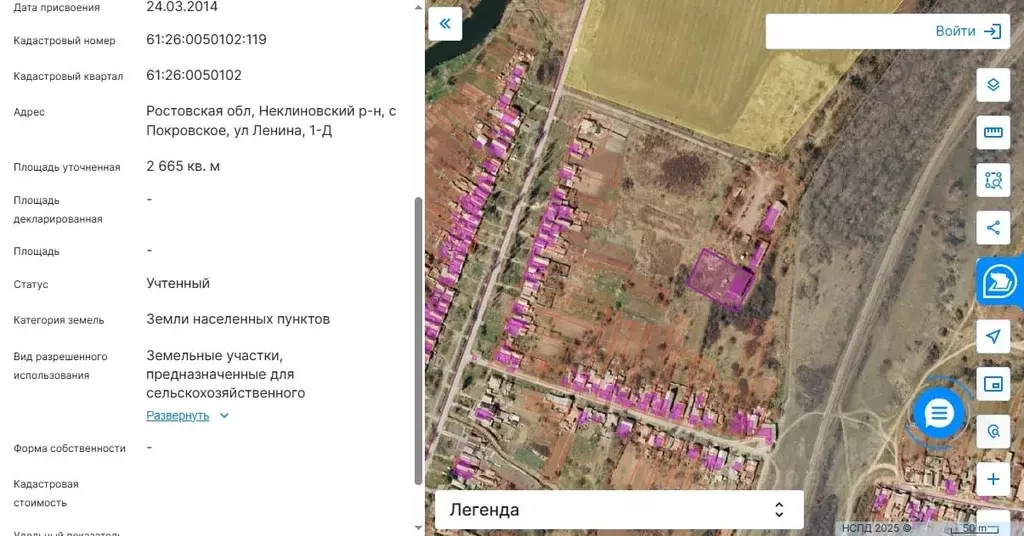
Task: Select cadastral number 61:26:0050102:119
Action: (x=206, y=39)
